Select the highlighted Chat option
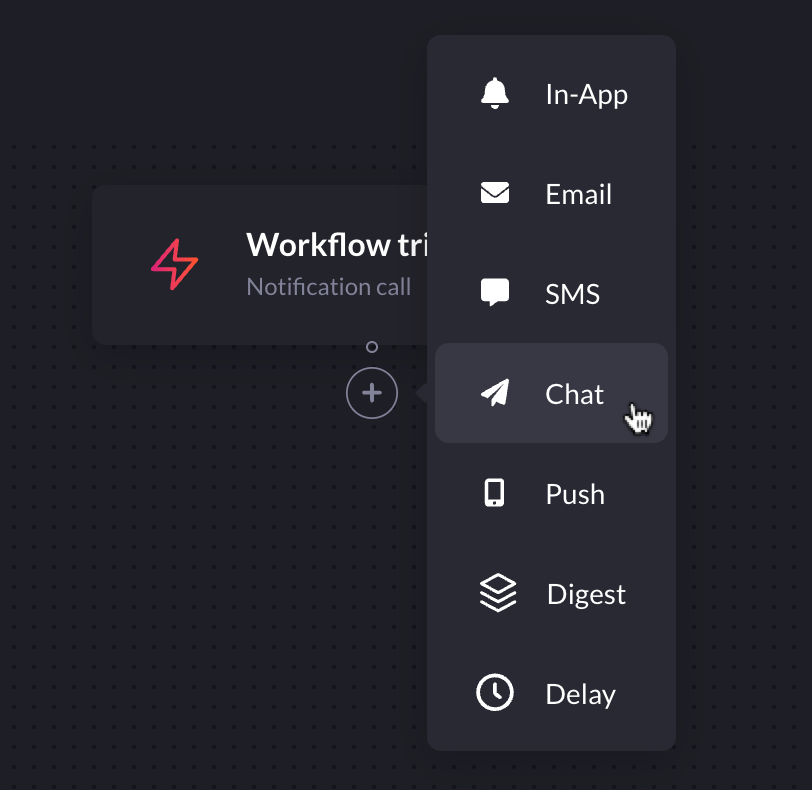812x790 pixels. coord(552,393)
